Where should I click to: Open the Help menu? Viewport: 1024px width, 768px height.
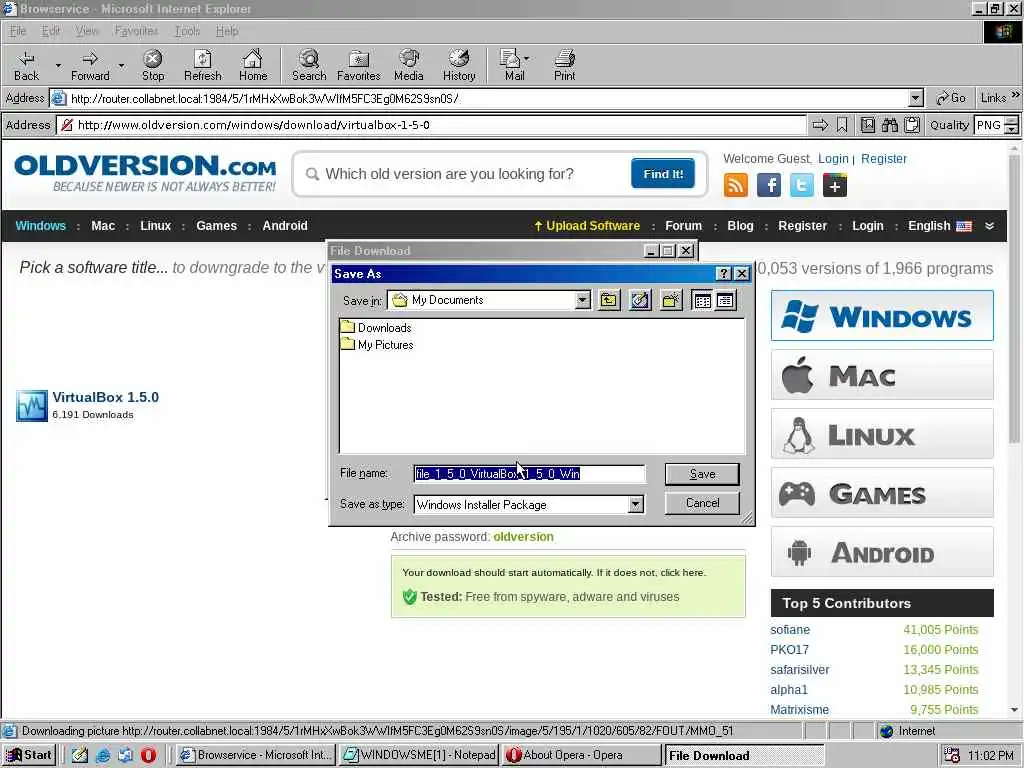tap(227, 31)
